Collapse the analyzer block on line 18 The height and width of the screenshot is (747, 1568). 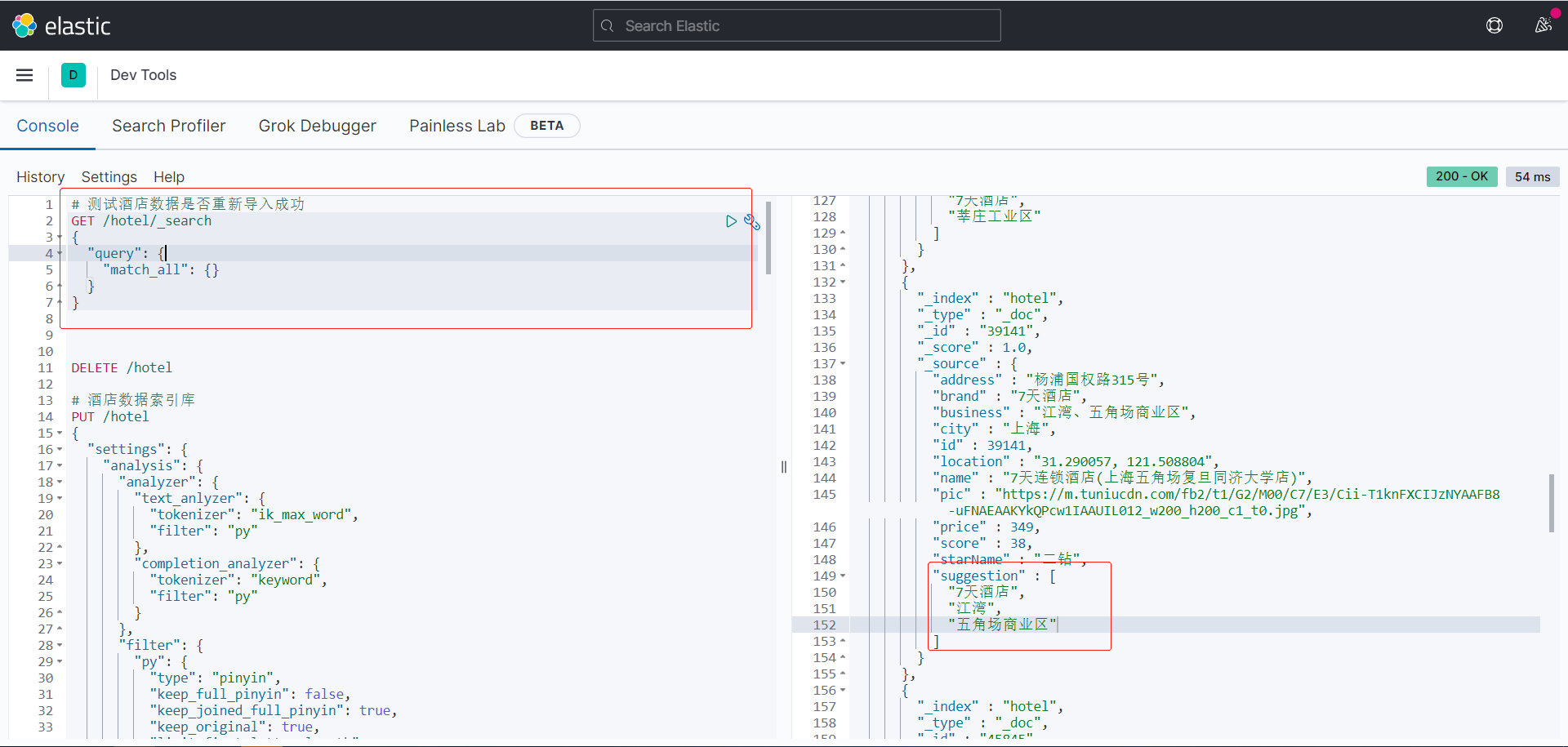click(x=60, y=482)
